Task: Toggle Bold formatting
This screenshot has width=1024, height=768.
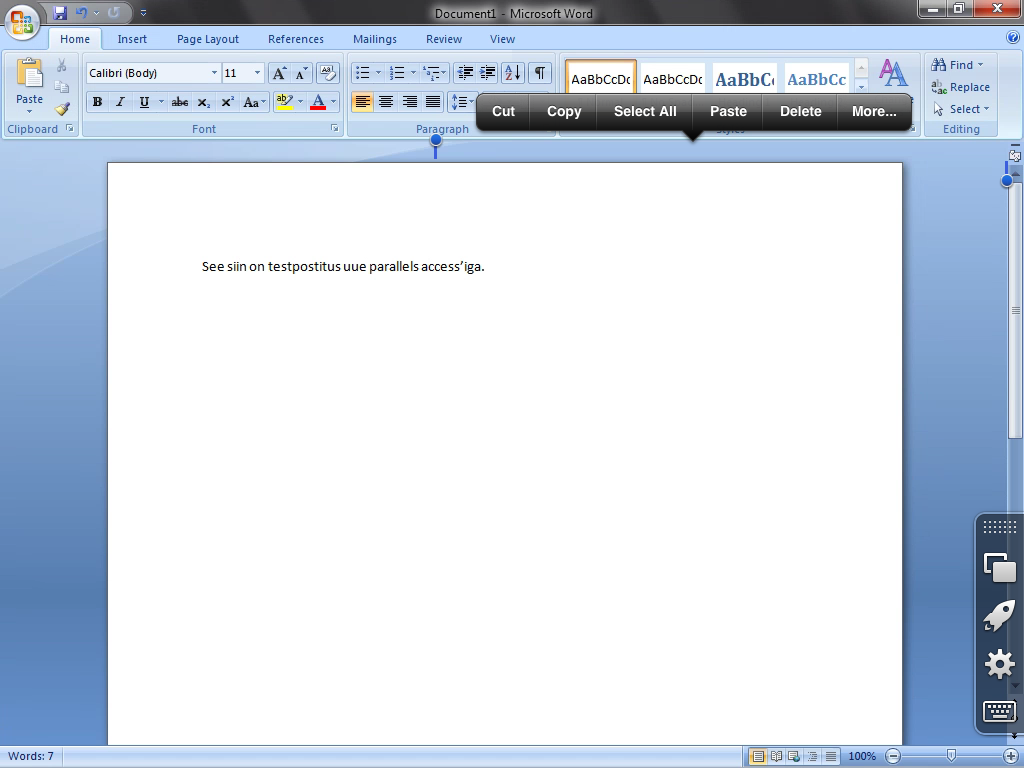Action: tap(97, 102)
